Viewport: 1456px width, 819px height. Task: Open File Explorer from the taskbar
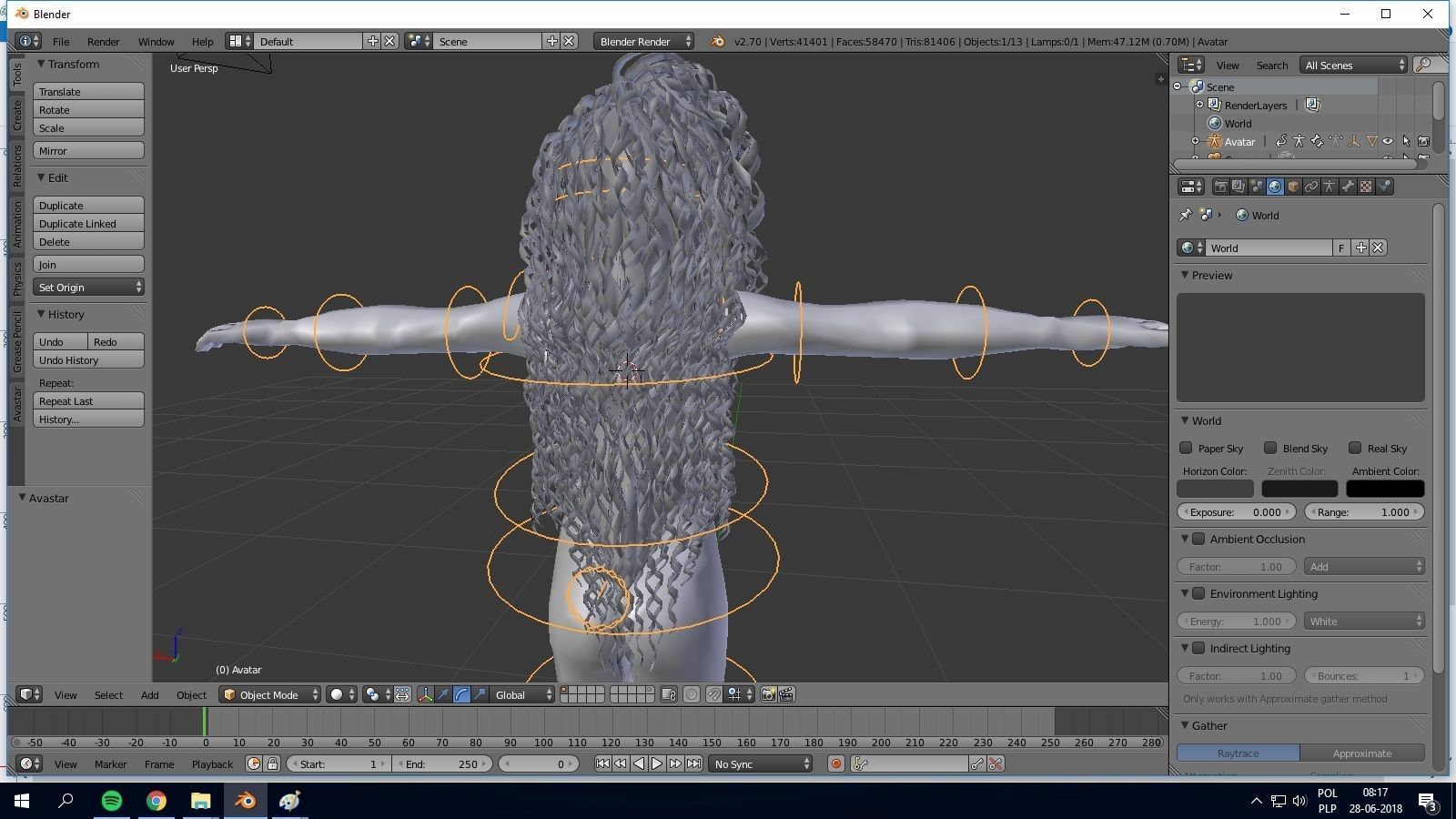201,801
